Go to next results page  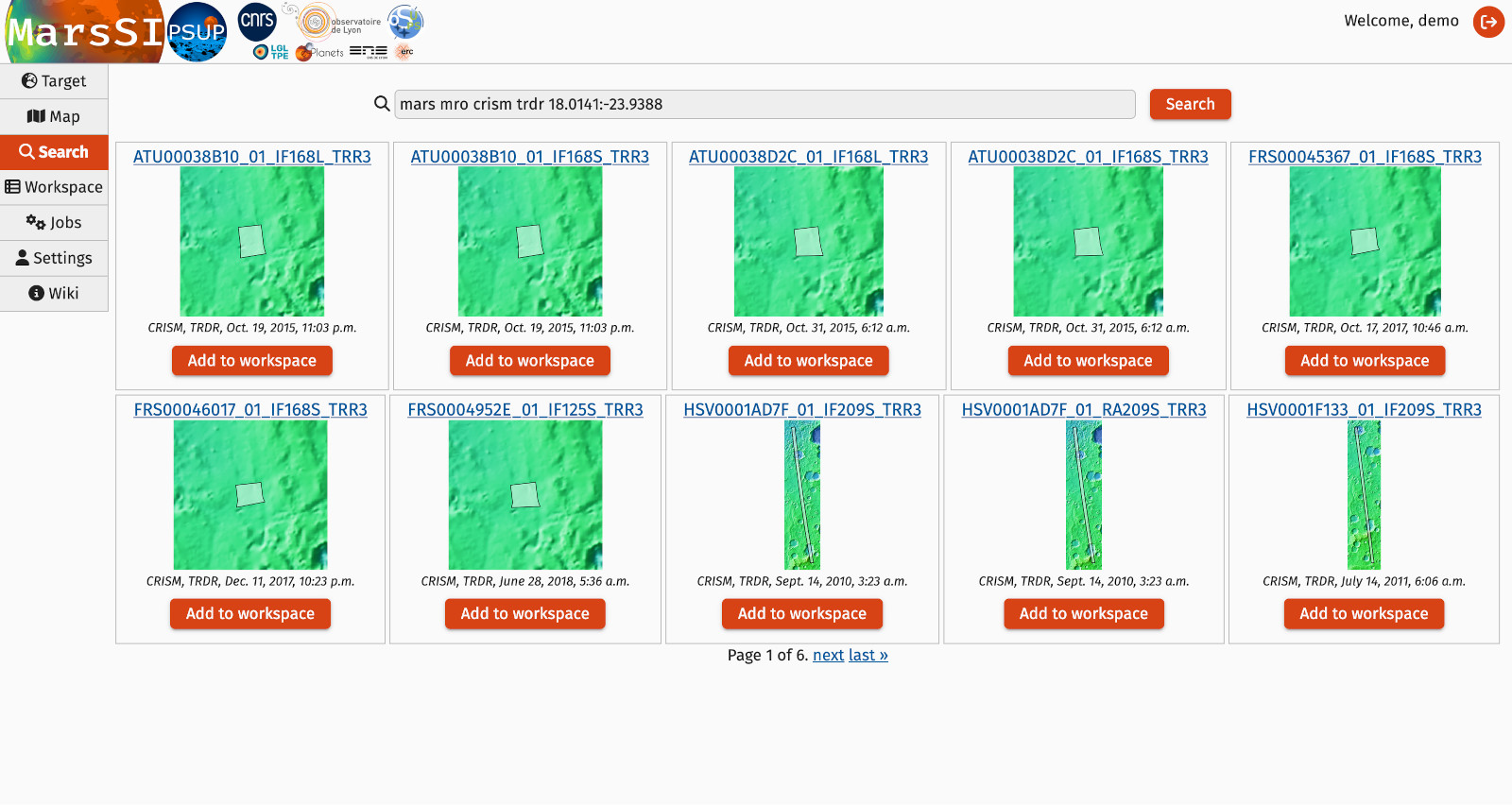(x=828, y=656)
